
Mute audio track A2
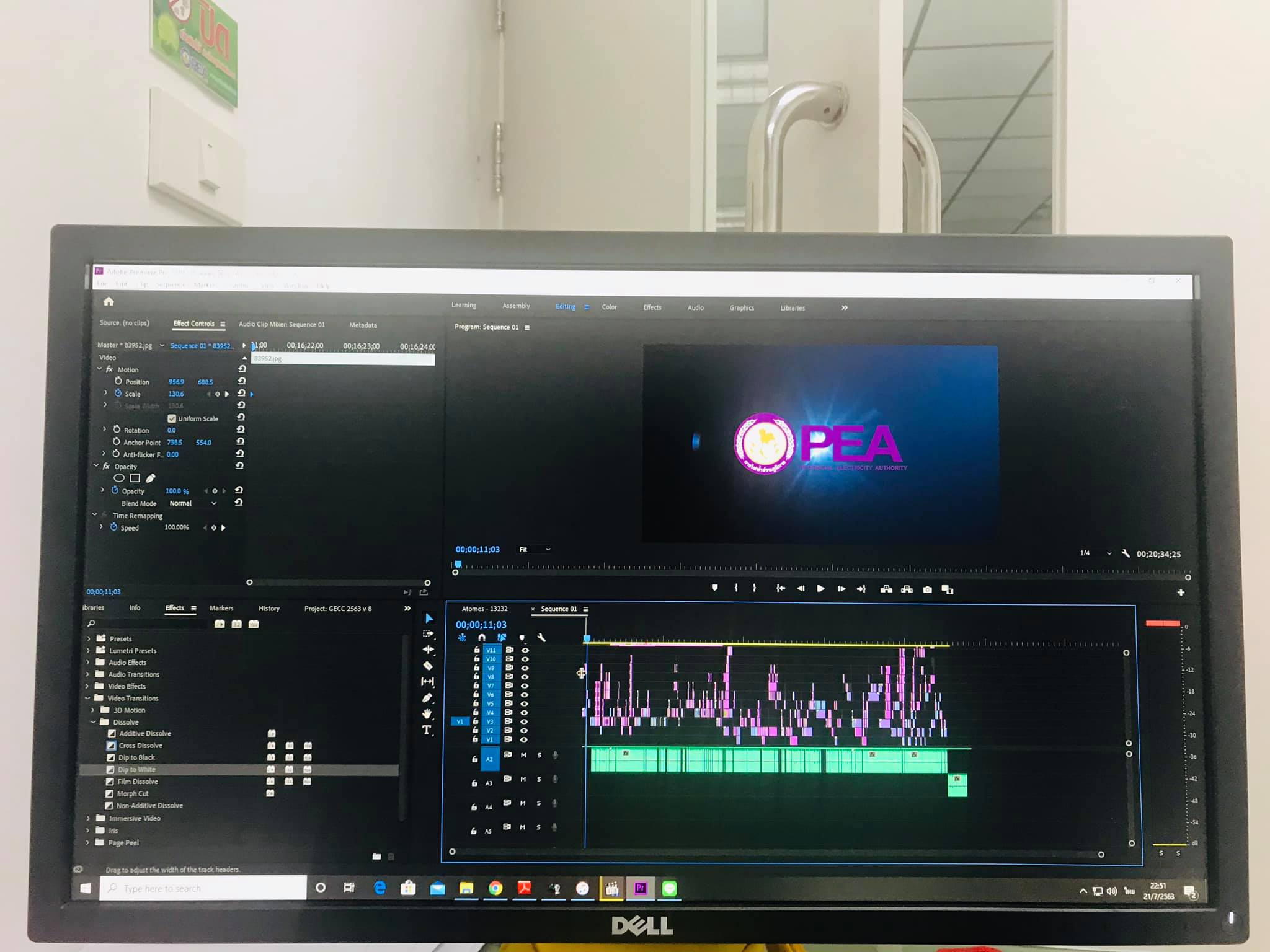tap(523, 755)
